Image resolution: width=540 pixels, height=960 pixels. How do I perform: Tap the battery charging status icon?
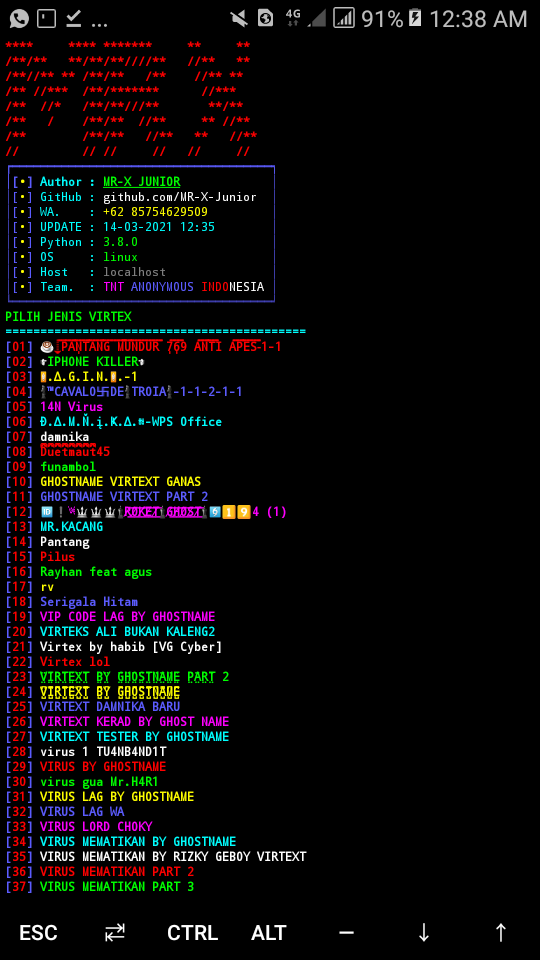[x=414, y=18]
